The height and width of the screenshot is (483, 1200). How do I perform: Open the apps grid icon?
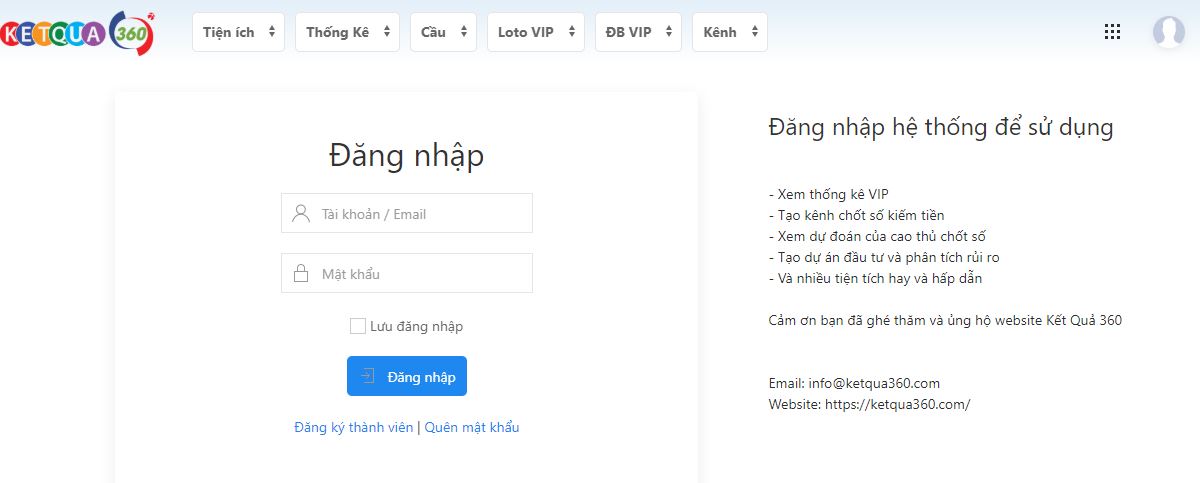(x=1112, y=32)
